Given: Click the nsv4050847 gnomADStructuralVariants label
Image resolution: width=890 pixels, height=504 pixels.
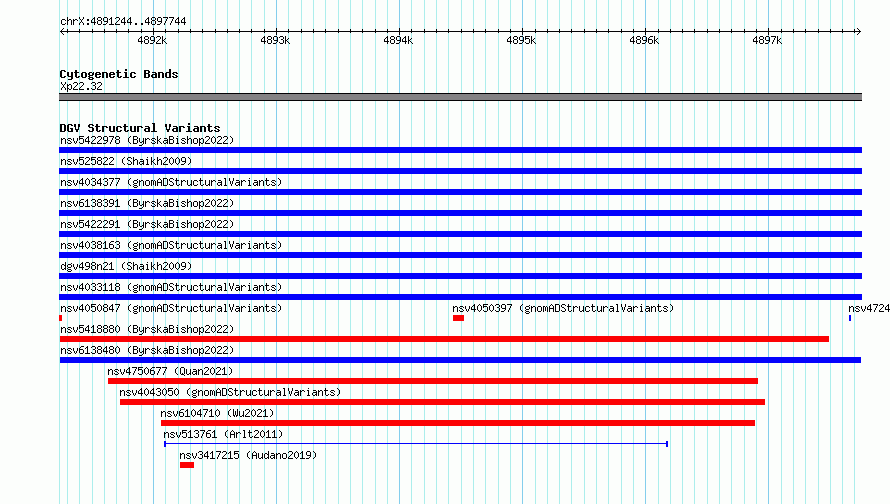Looking at the screenshot, I should [171, 308].
